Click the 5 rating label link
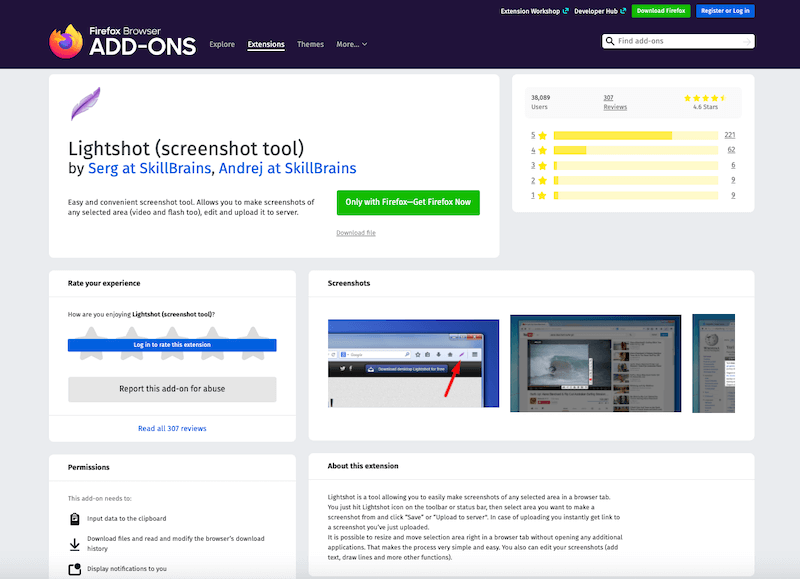Image resolution: width=800 pixels, height=579 pixels. pyautogui.click(x=533, y=135)
